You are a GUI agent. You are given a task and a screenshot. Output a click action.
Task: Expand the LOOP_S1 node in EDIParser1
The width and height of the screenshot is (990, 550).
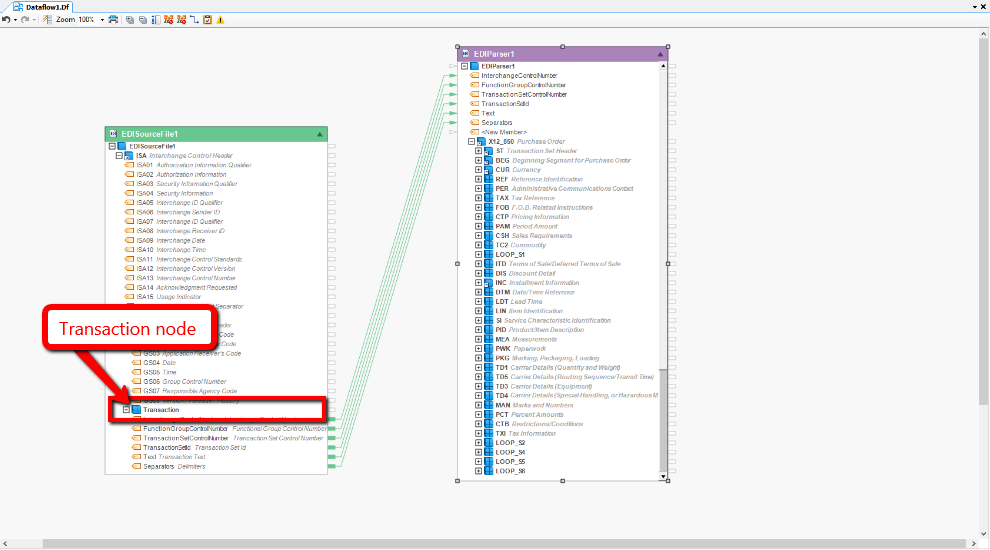[x=479, y=255]
